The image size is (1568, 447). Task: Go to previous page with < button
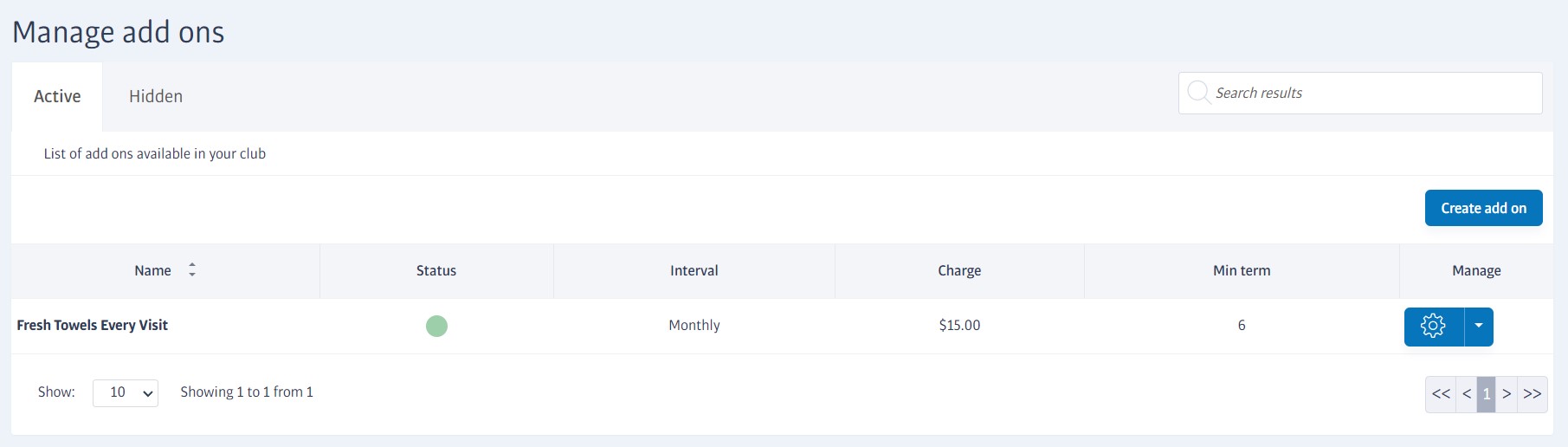(x=1467, y=394)
